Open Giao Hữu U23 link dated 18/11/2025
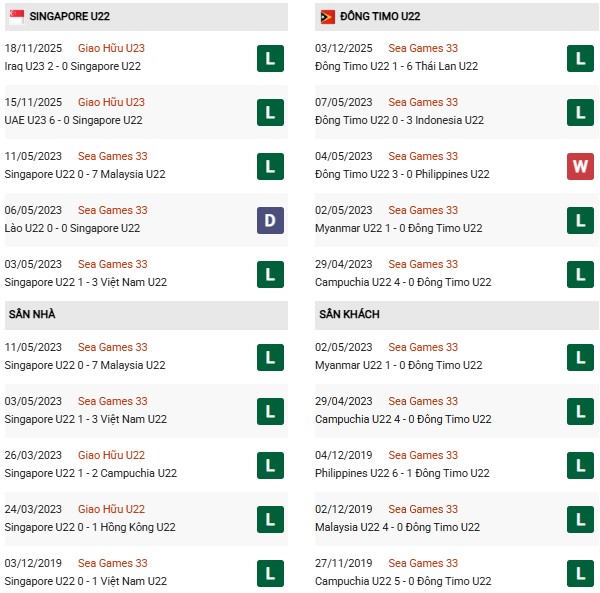The height and width of the screenshot is (593, 600). [x=111, y=48]
